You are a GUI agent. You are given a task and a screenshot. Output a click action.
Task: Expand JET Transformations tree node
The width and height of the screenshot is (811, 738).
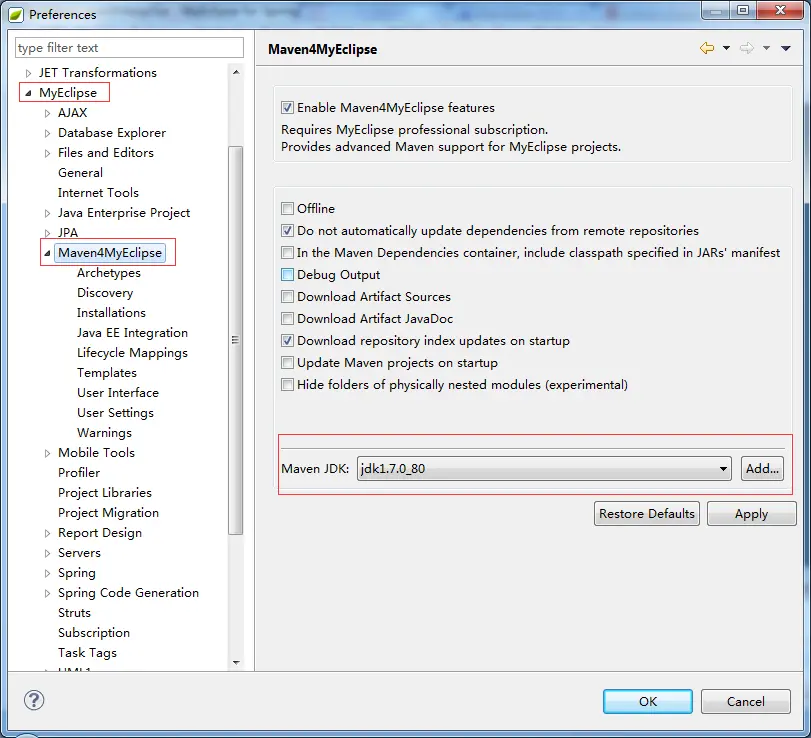pos(28,73)
